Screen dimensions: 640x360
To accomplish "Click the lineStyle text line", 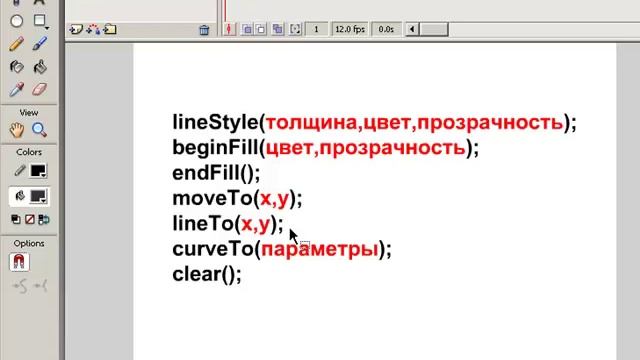I will pyautogui.click(x=374, y=122).
